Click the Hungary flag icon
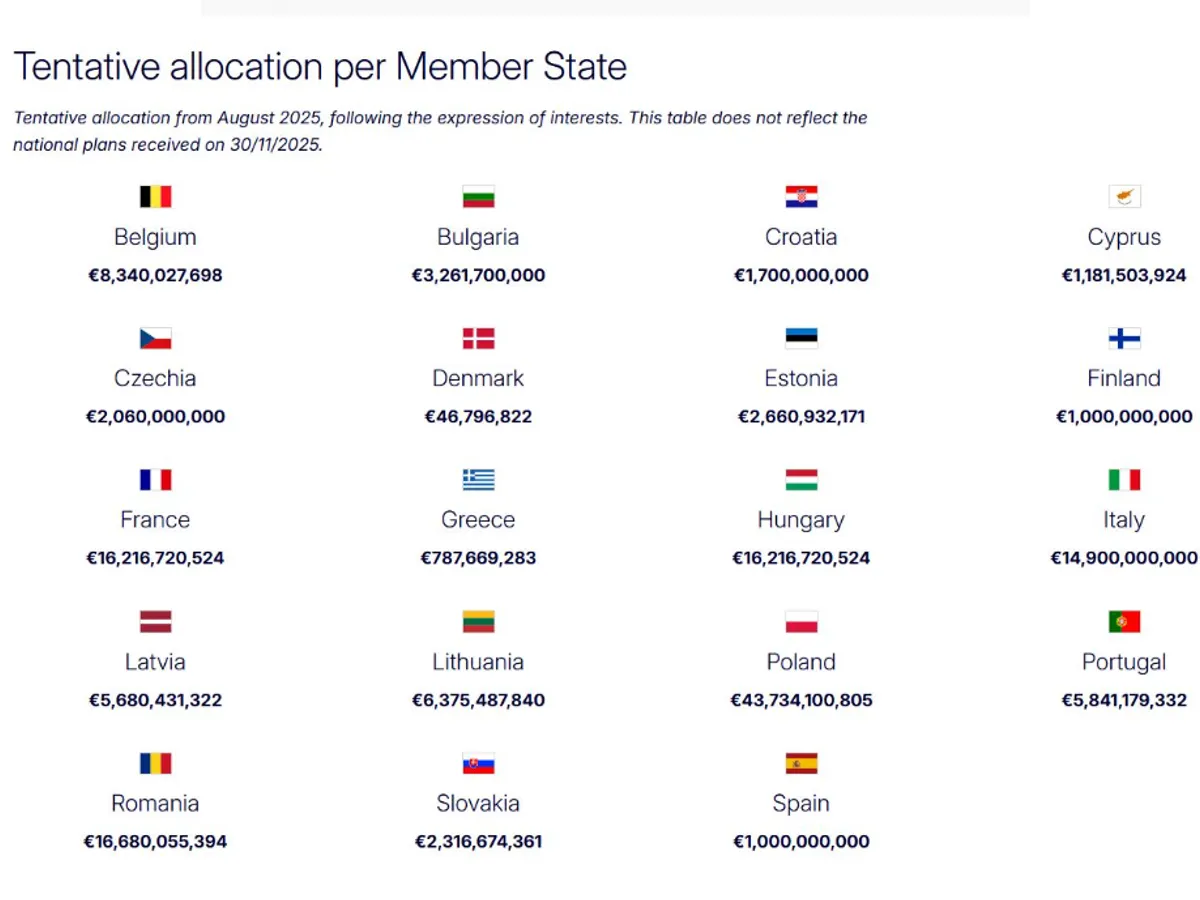 (x=801, y=480)
